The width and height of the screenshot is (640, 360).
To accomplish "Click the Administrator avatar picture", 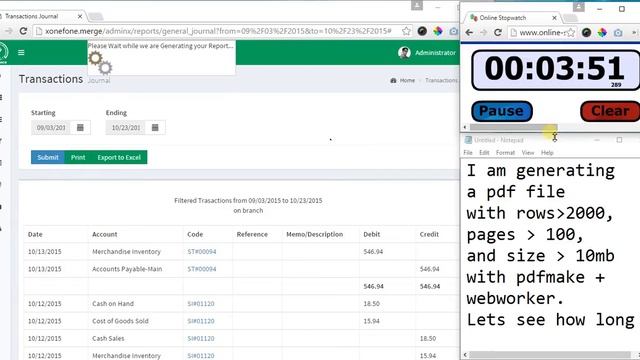I will pos(404,53).
